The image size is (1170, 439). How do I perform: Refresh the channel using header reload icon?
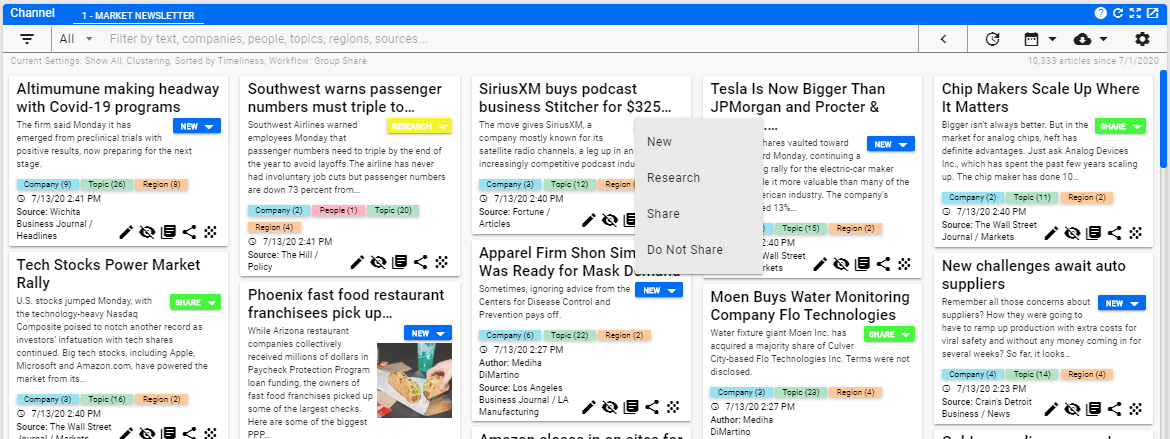click(x=1118, y=13)
